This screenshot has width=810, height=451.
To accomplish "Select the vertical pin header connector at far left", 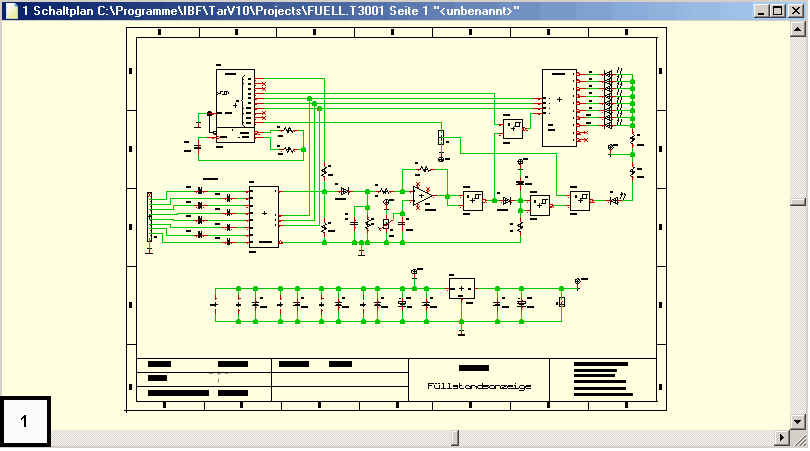I will (x=149, y=217).
